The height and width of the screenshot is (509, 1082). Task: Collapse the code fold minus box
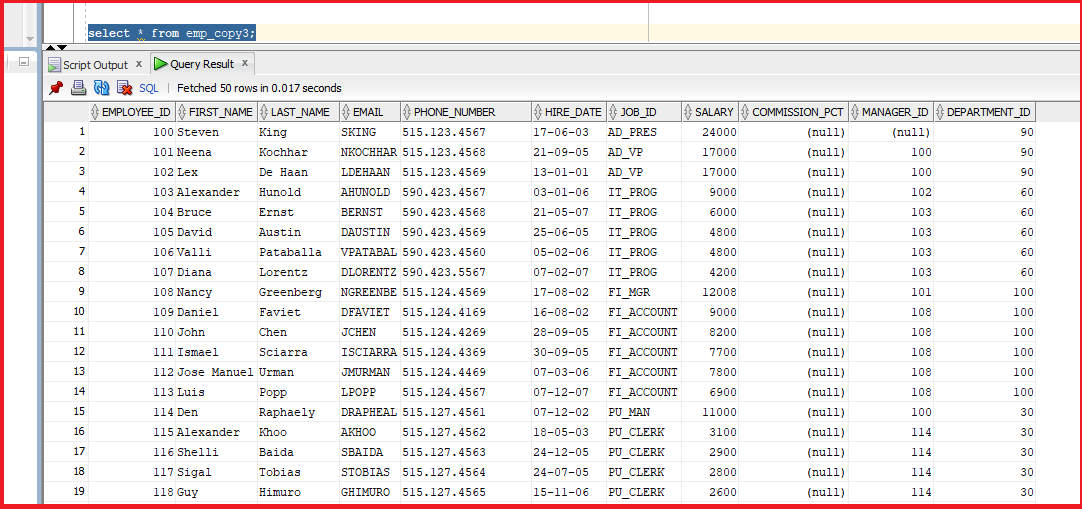[x=24, y=61]
